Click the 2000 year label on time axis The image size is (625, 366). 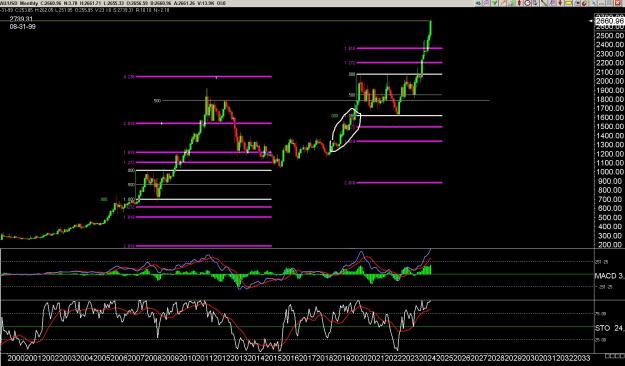tap(16, 358)
